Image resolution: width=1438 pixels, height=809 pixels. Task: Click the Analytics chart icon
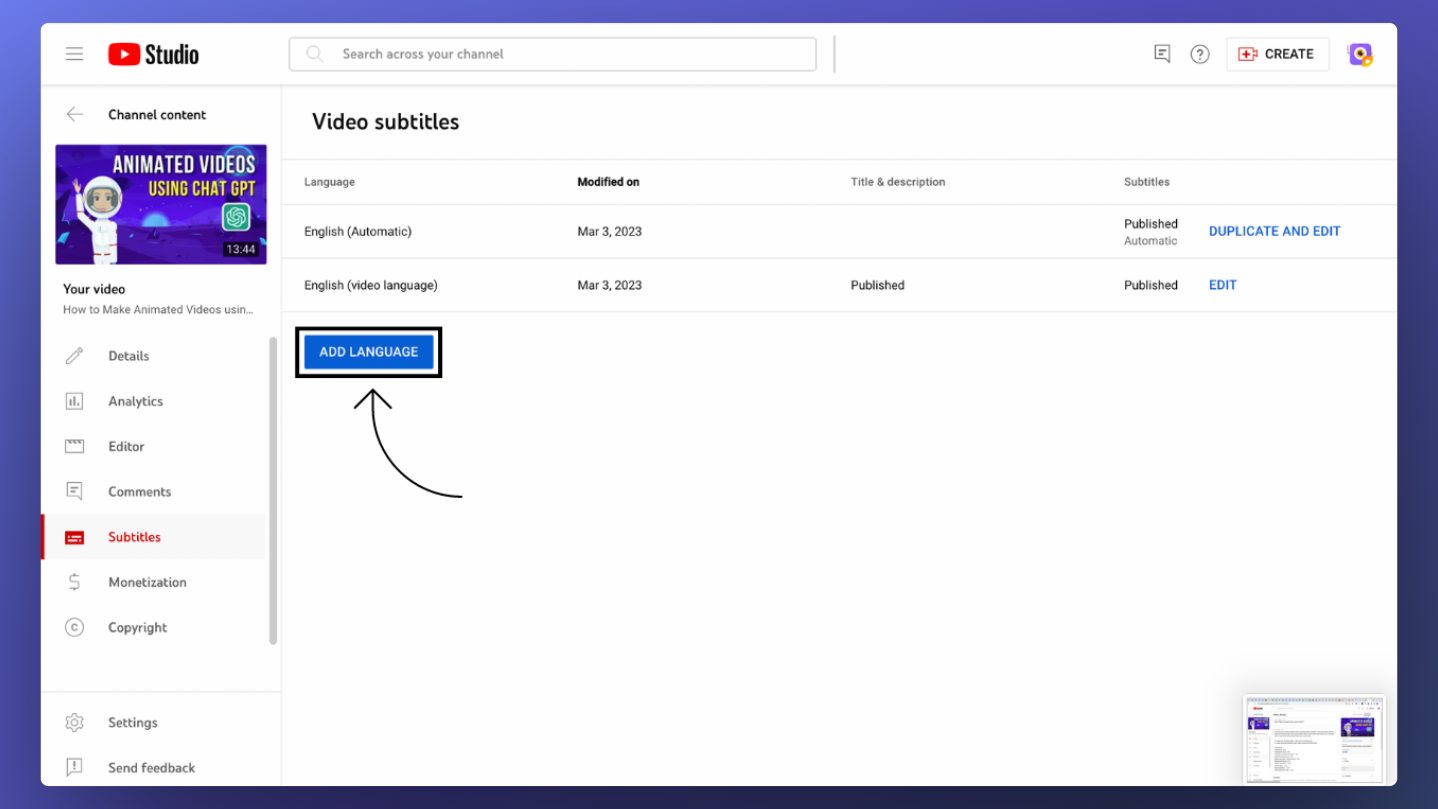pos(74,401)
